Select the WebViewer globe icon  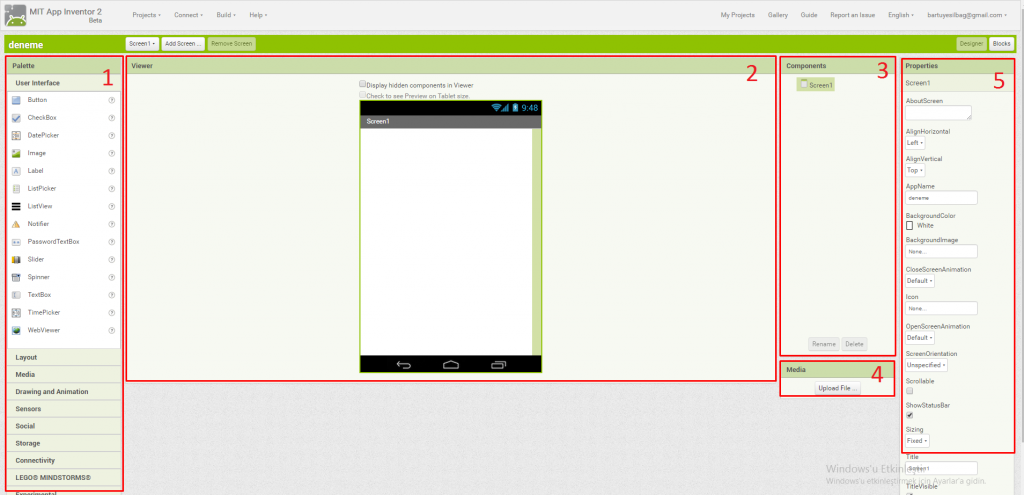pyautogui.click(x=16, y=330)
